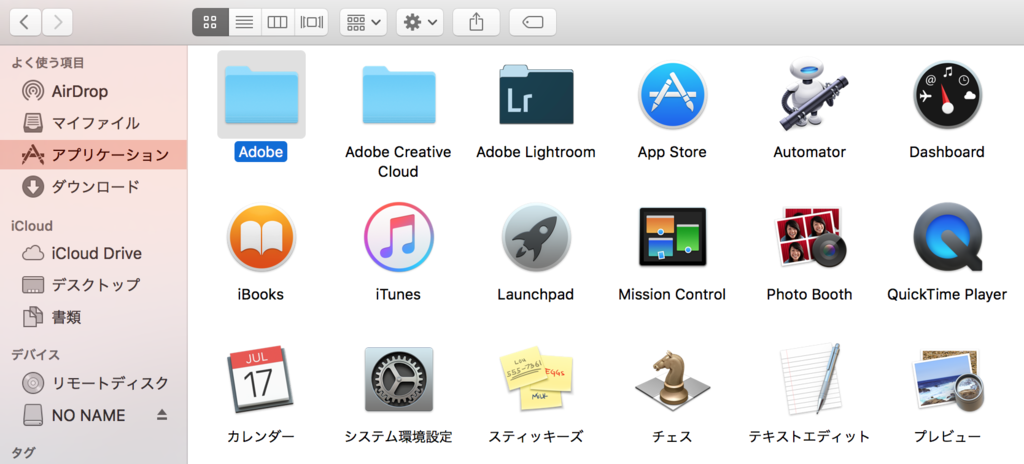Screen dimensions: 1024x464
Task: Click the テキストエディット name label
Action: pyautogui.click(x=809, y=437)
